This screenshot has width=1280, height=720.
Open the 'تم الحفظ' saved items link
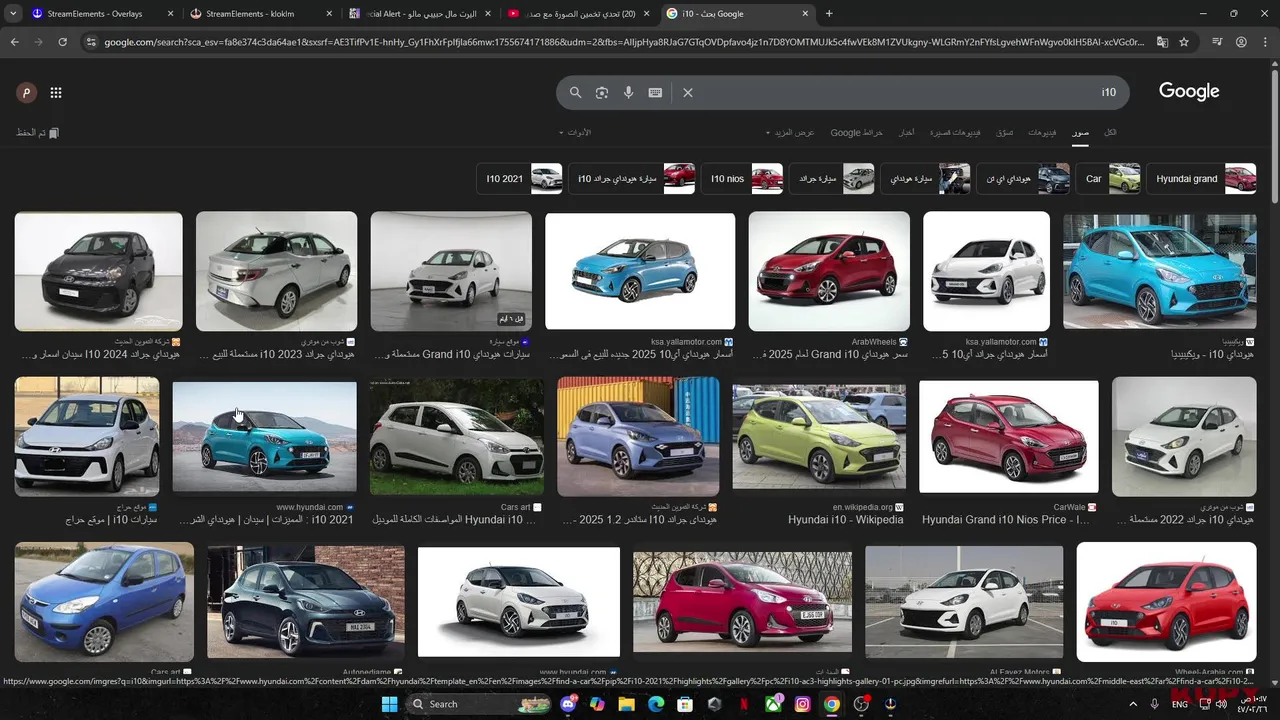(38, 132)
